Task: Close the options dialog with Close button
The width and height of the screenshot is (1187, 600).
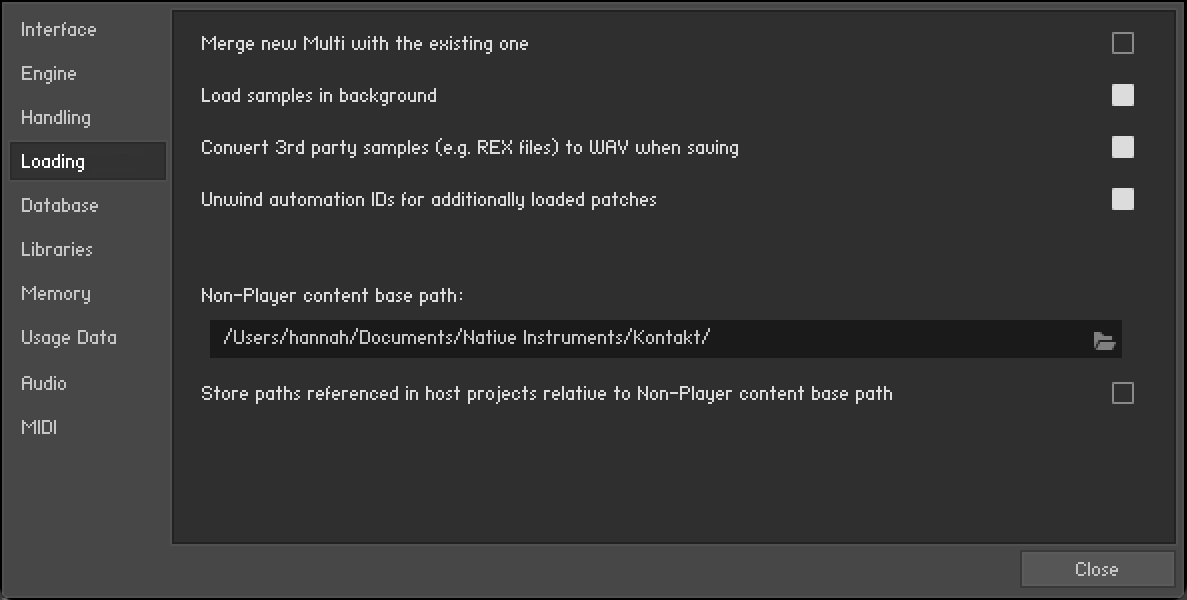Action: point(1097,569)
